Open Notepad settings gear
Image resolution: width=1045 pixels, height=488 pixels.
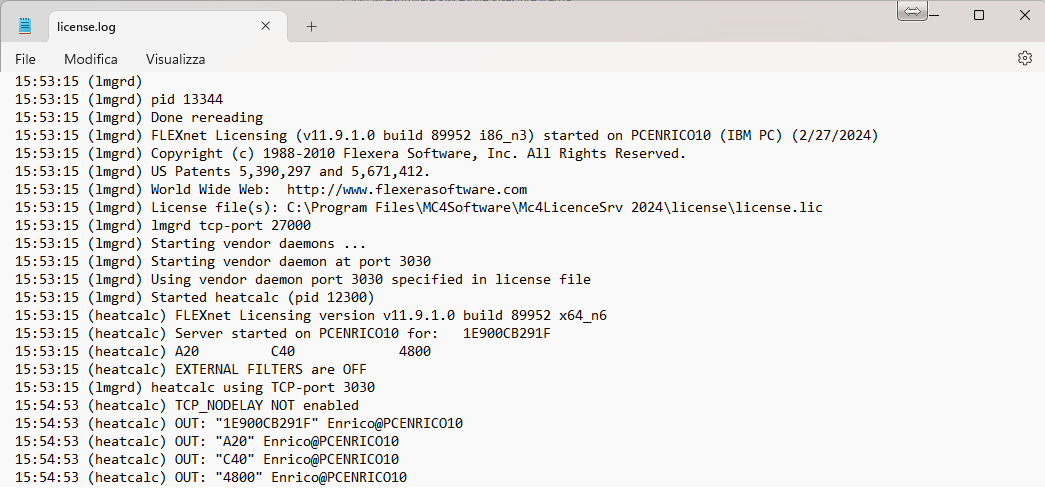click(x=1024, y=59)
